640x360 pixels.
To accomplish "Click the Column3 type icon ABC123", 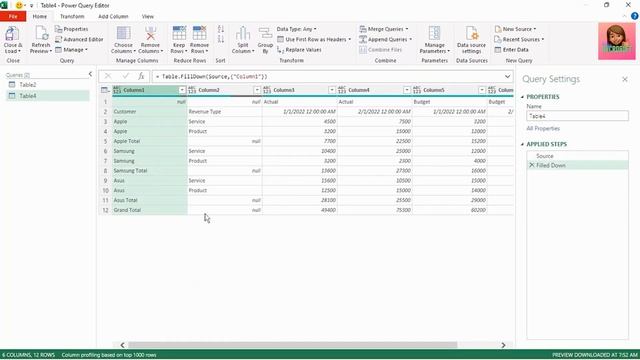I will [267, 90].
